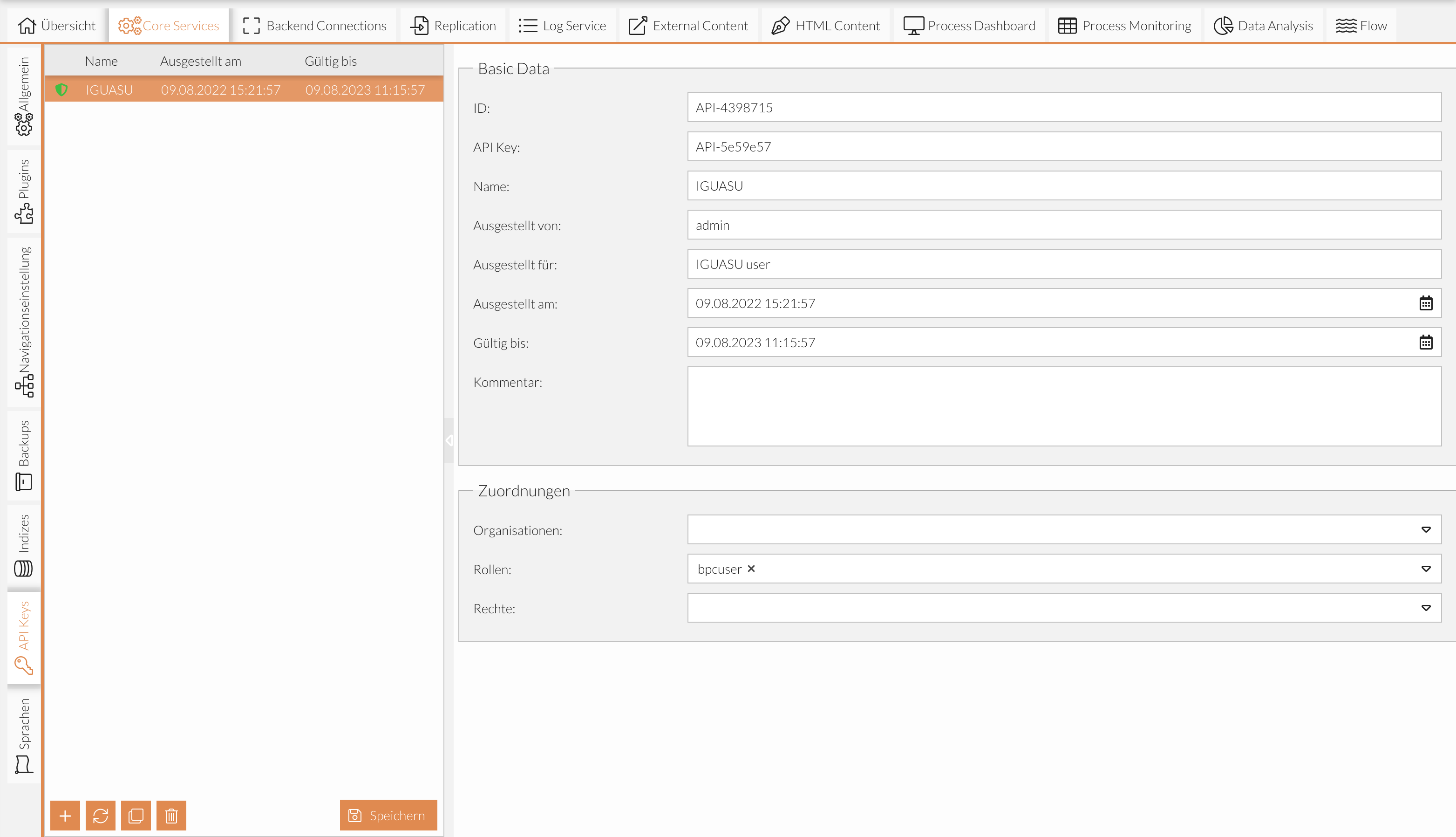1456x837 pixels.
Task: Click the delete trash icon
Action: pyautogui.click(x=171, y=815)
